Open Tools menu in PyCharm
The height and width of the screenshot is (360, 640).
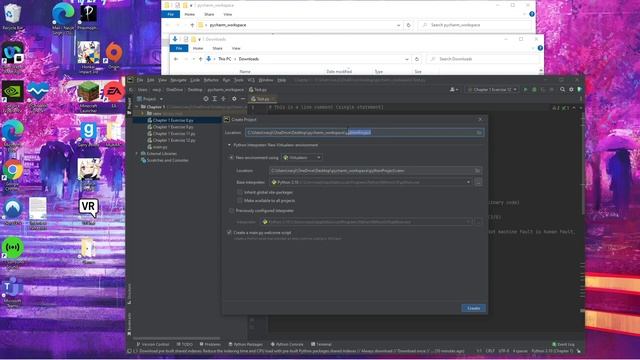point(238,80)
